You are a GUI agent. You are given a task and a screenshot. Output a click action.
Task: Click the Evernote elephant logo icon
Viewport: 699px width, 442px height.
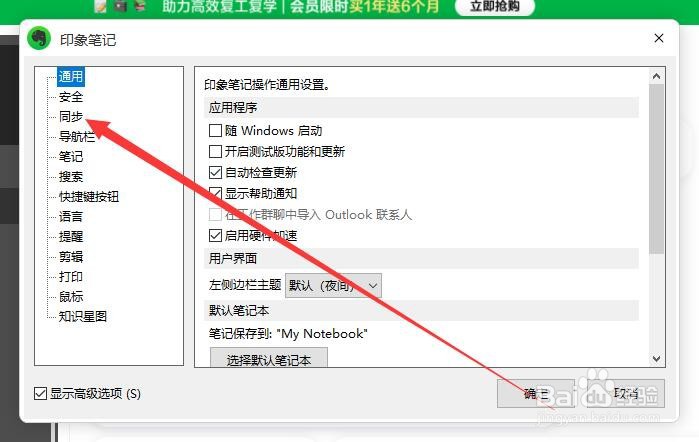pyautogui.click(x=39, y=38)
